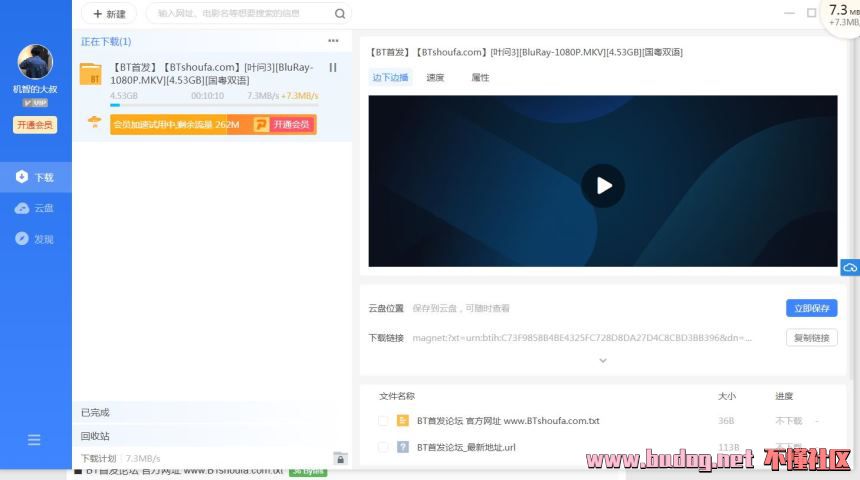Click the 进度 column header
Screen dimensions: 860x480
tap(784, 396)
